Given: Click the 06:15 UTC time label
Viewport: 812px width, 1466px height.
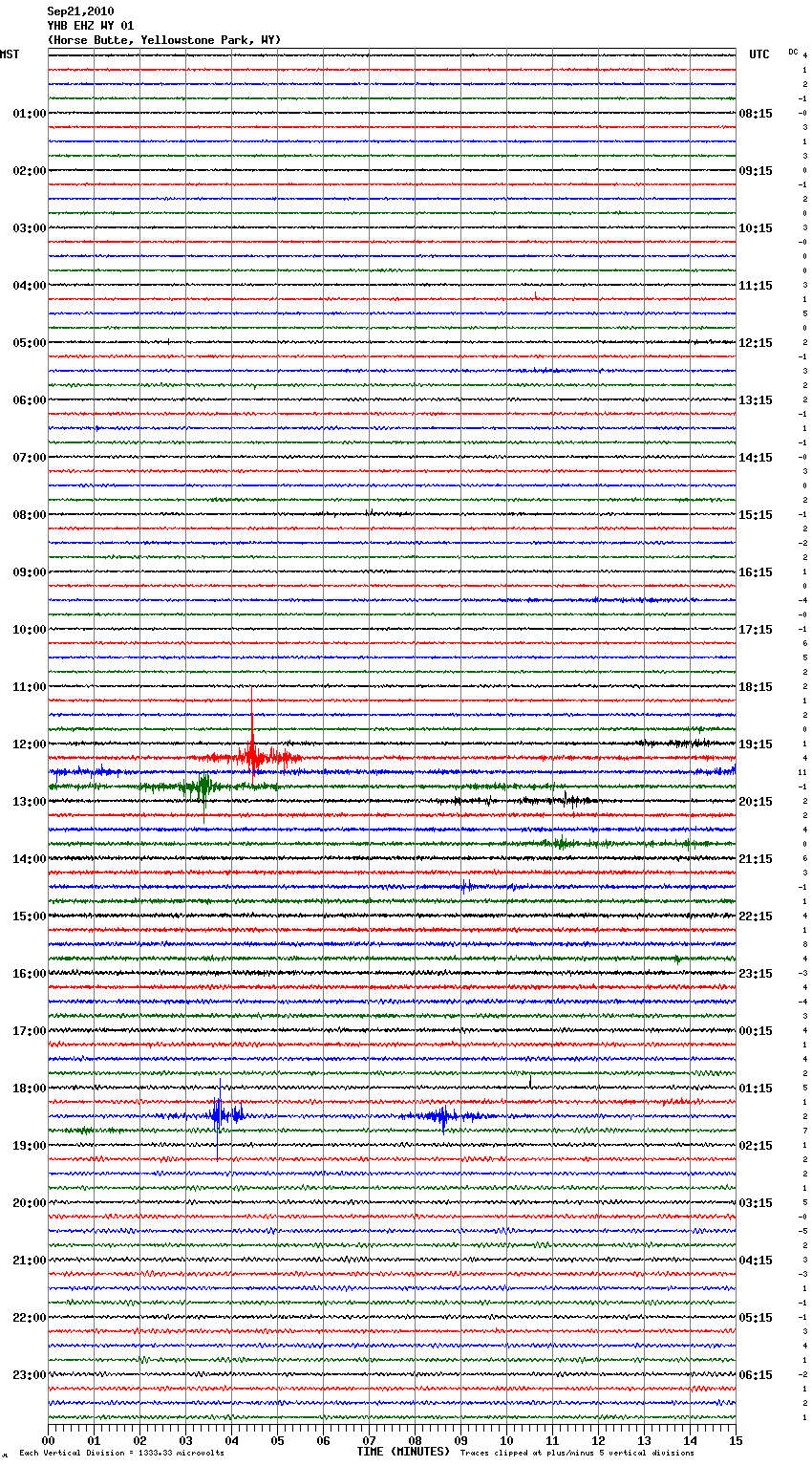Looking at the screenshot, I should [756, 1375].
